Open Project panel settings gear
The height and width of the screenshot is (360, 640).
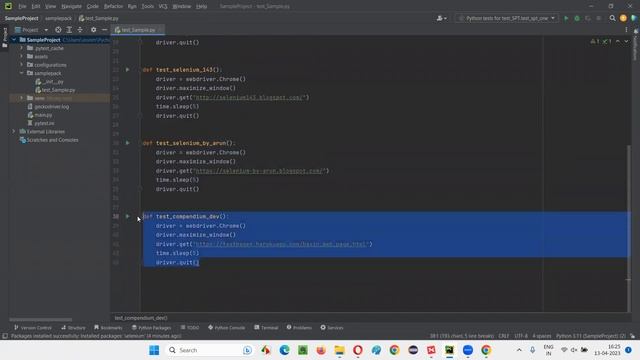pos(93,30)
